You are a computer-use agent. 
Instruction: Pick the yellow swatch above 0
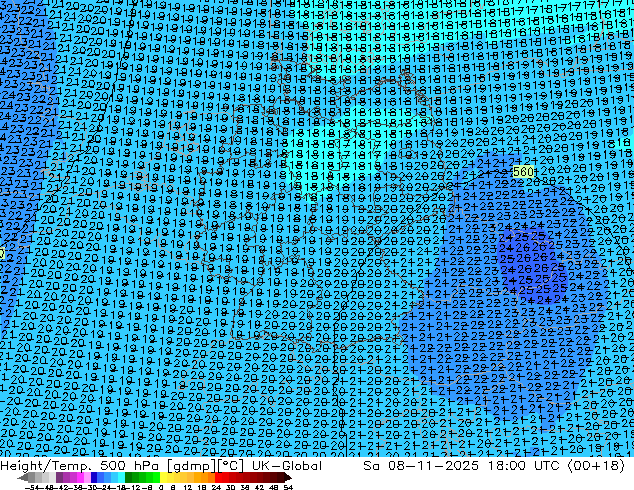pyautogui.click(x=163, y=477)
